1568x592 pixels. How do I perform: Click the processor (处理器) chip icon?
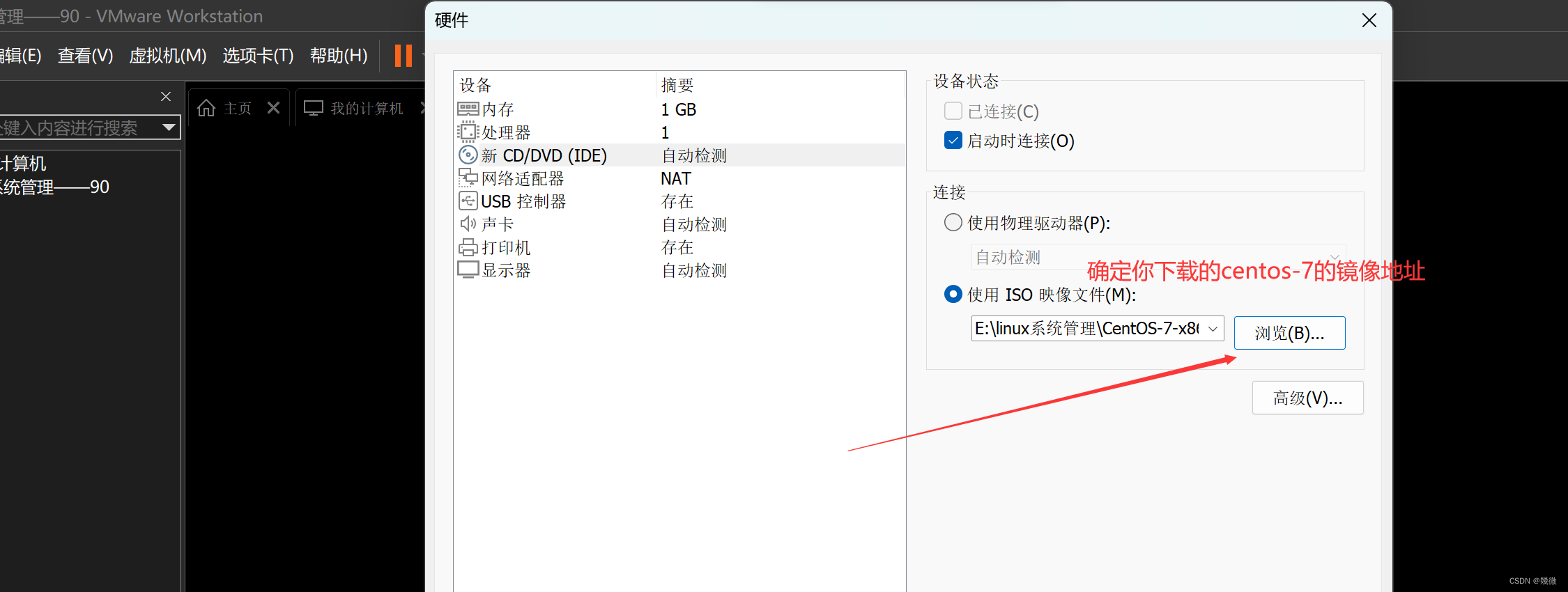468,132
